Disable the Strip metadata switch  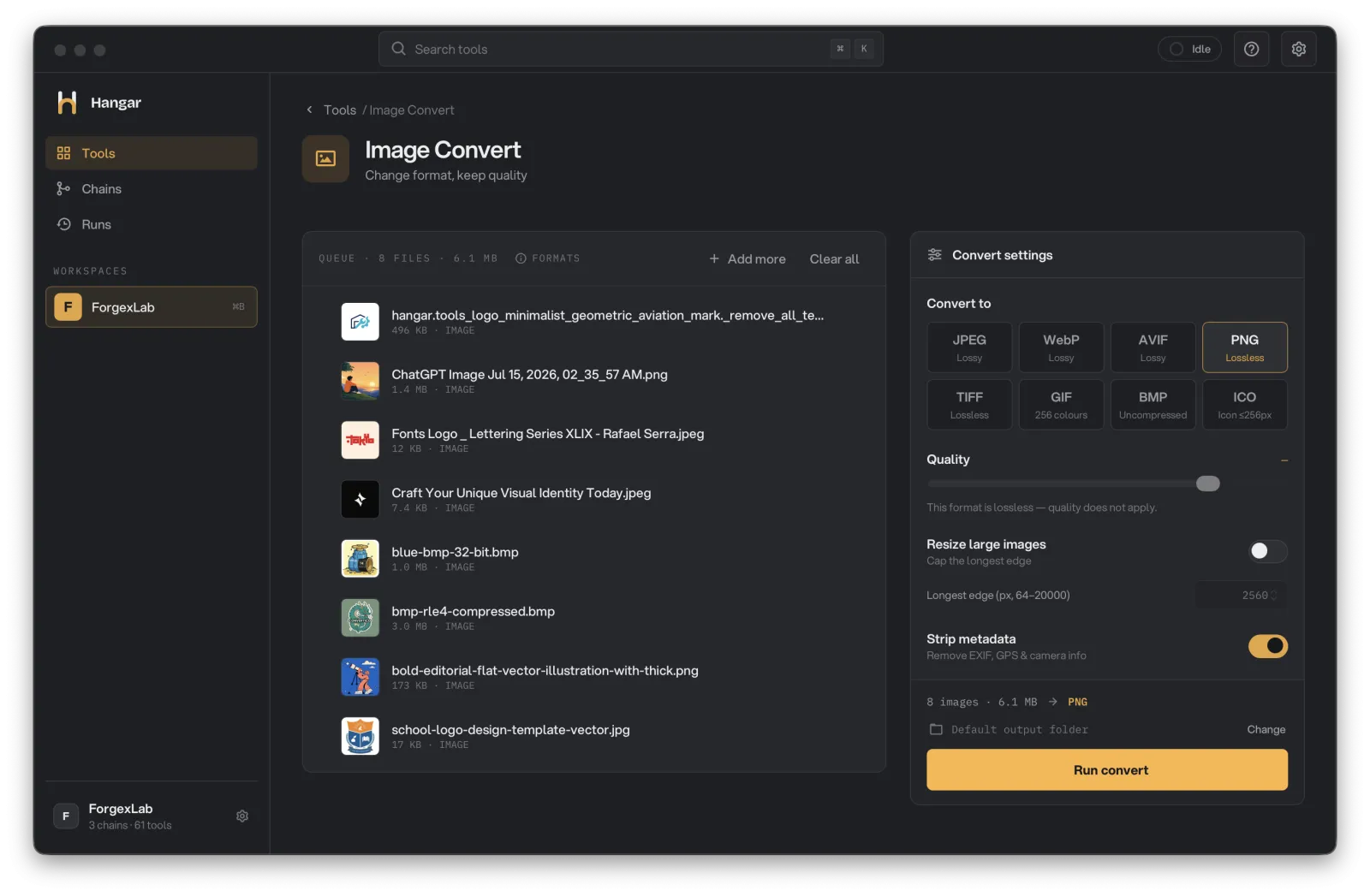click(1267, 646)
